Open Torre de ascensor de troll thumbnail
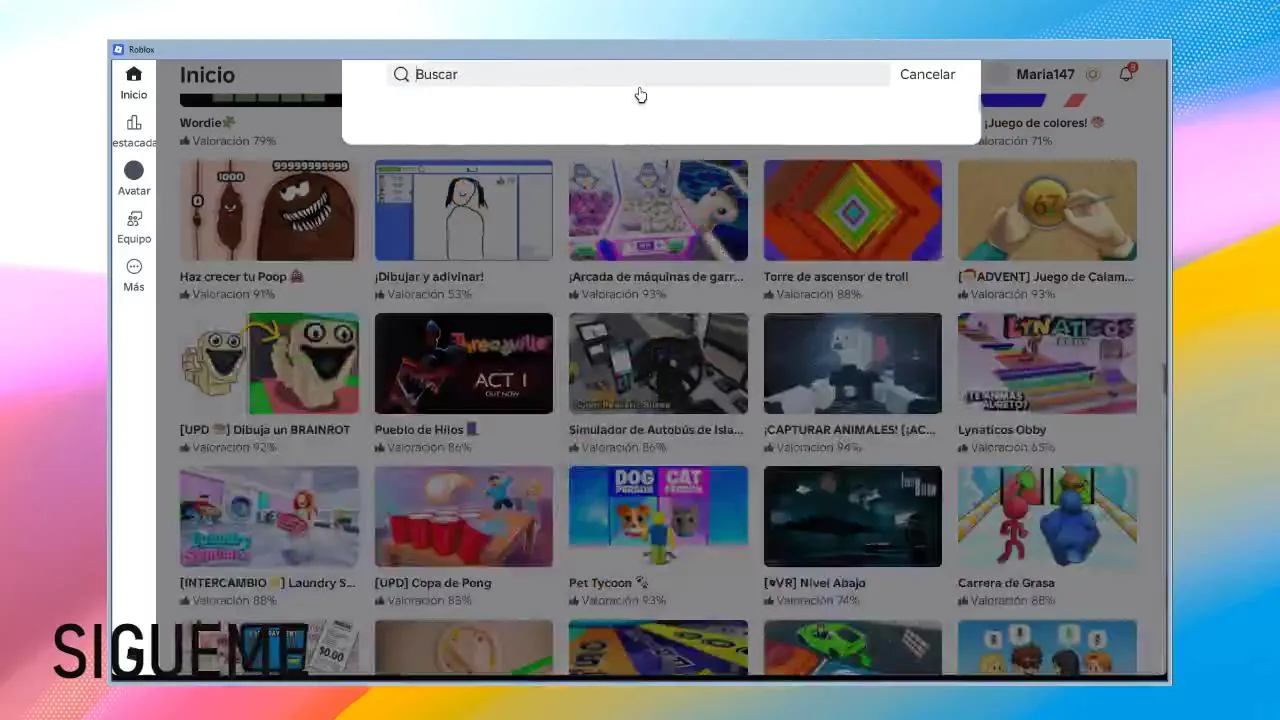1280x720 pixels. click(x=853, y=210)
